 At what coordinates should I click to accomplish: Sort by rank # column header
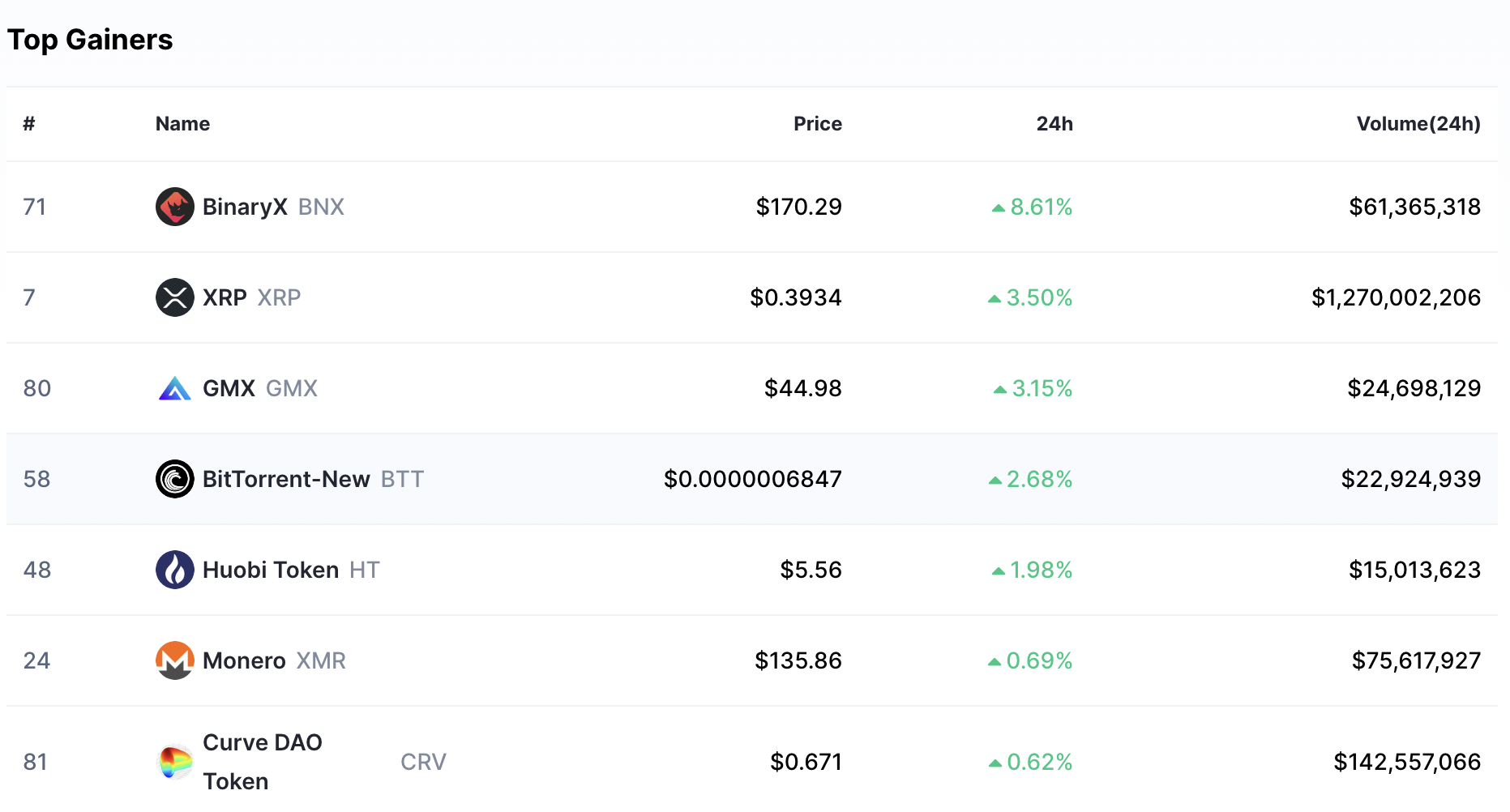pyautogui.click(x=29, y=124)
